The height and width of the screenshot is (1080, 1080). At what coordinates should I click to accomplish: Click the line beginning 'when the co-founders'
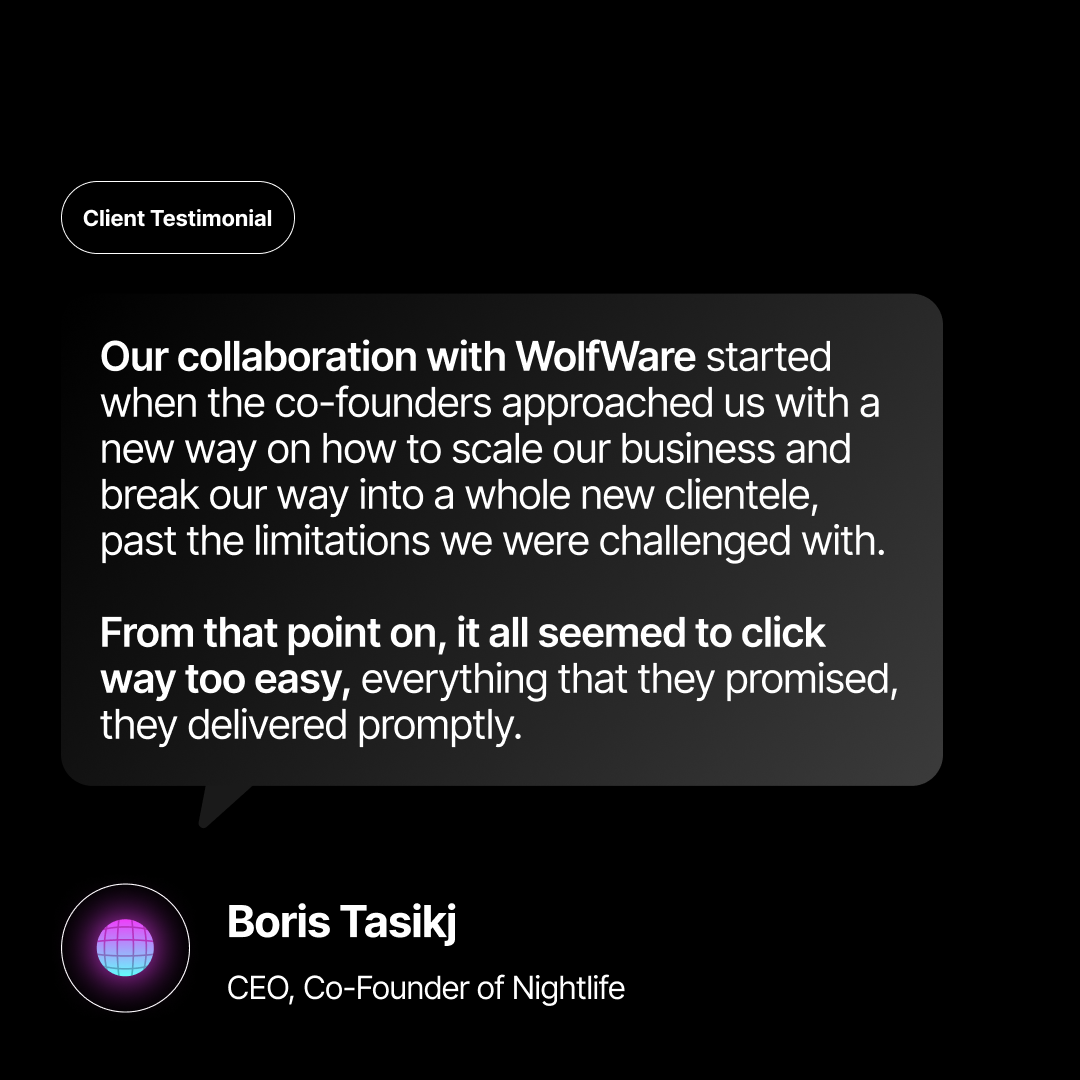(490, 403)
